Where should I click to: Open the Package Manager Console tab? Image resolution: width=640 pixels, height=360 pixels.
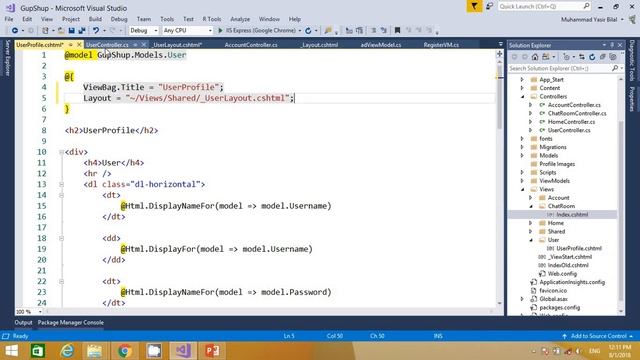tap(71, 322)
